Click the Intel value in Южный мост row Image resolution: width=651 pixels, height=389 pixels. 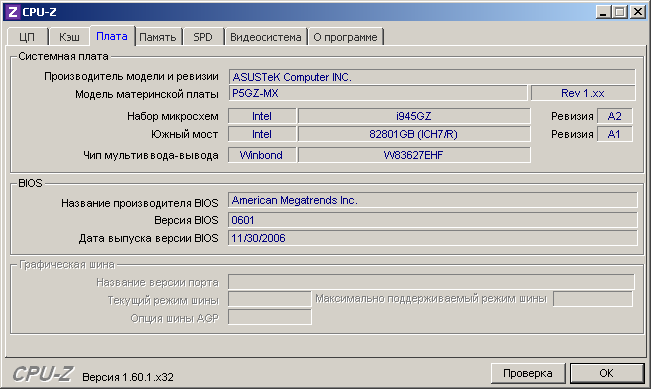(x=262, y=134)
